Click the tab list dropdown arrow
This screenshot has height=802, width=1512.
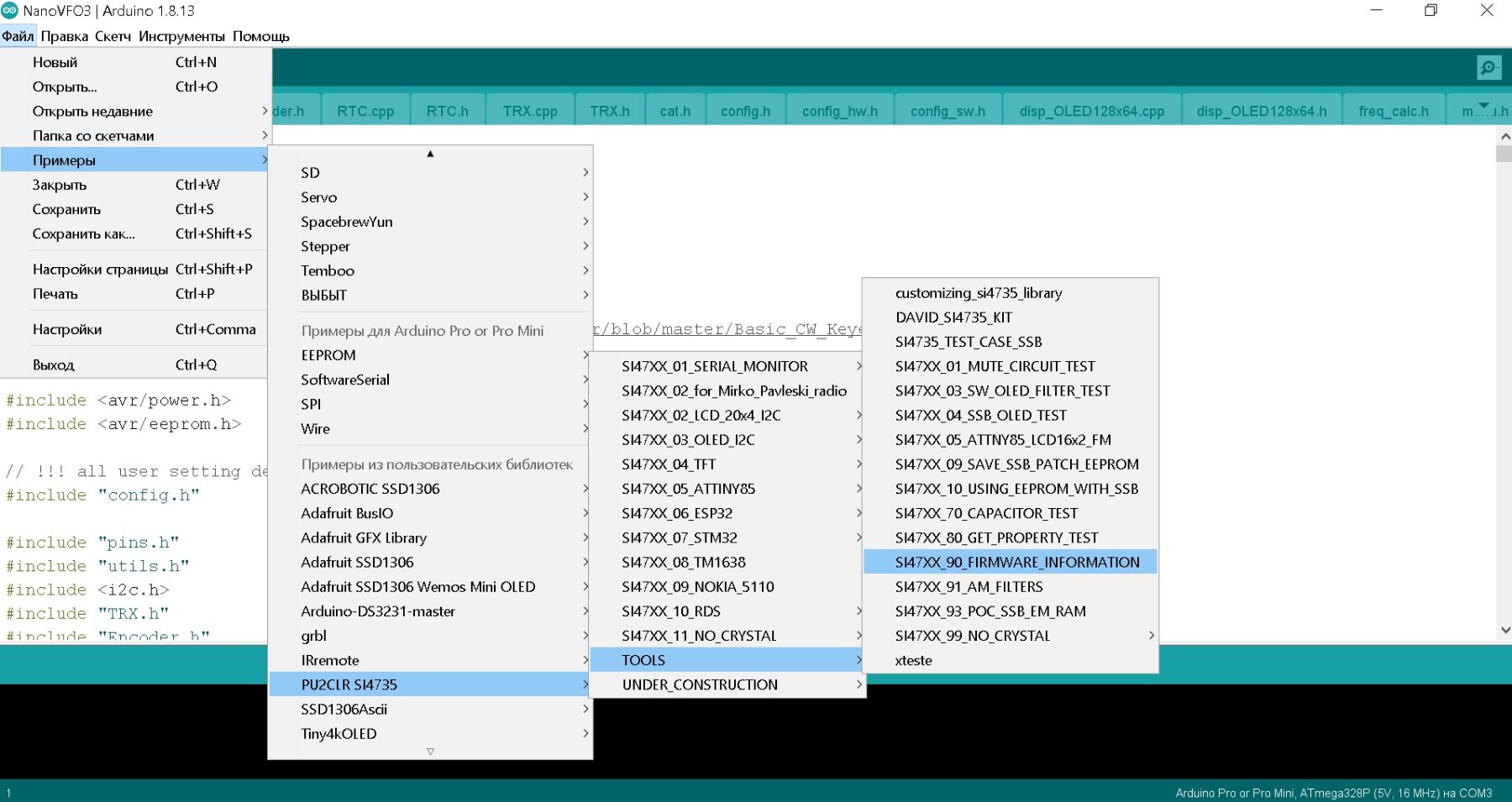tap(1483, 107)
